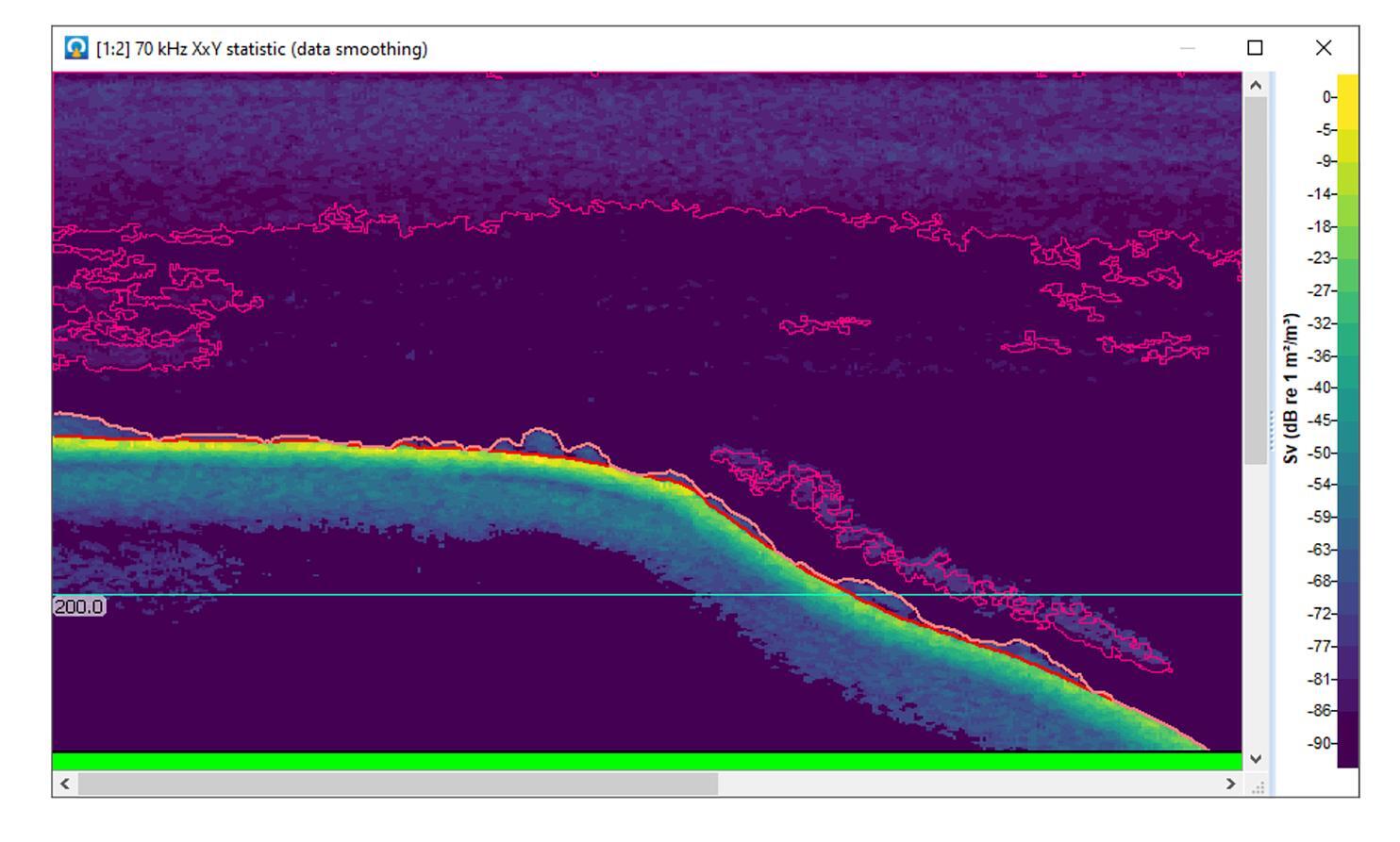Viewport: 1400px width, 842px height.
Task: Maximize the 70 kHz echogram window
Action: 1255,48
